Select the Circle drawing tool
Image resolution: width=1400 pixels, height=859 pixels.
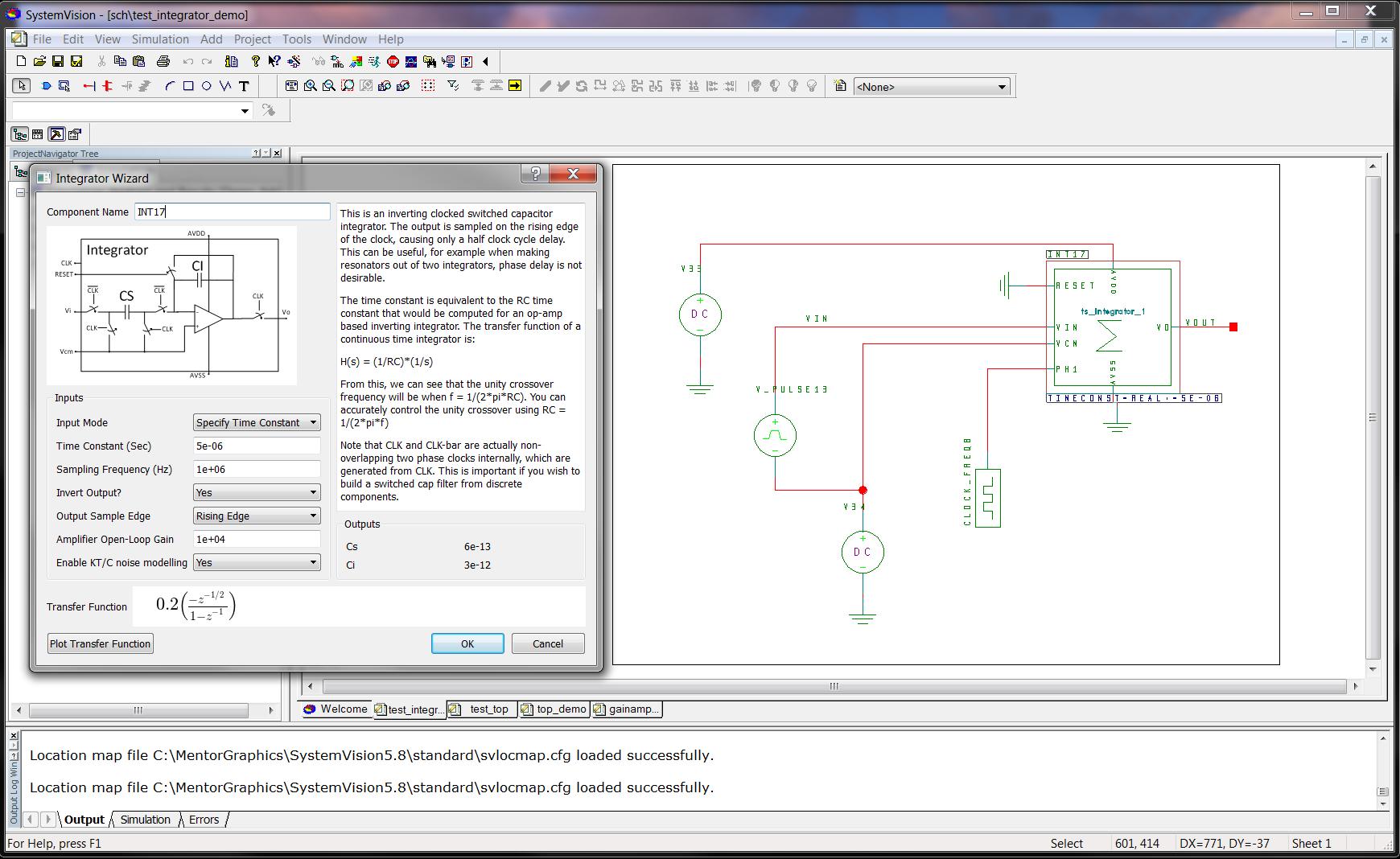(207, 86)
